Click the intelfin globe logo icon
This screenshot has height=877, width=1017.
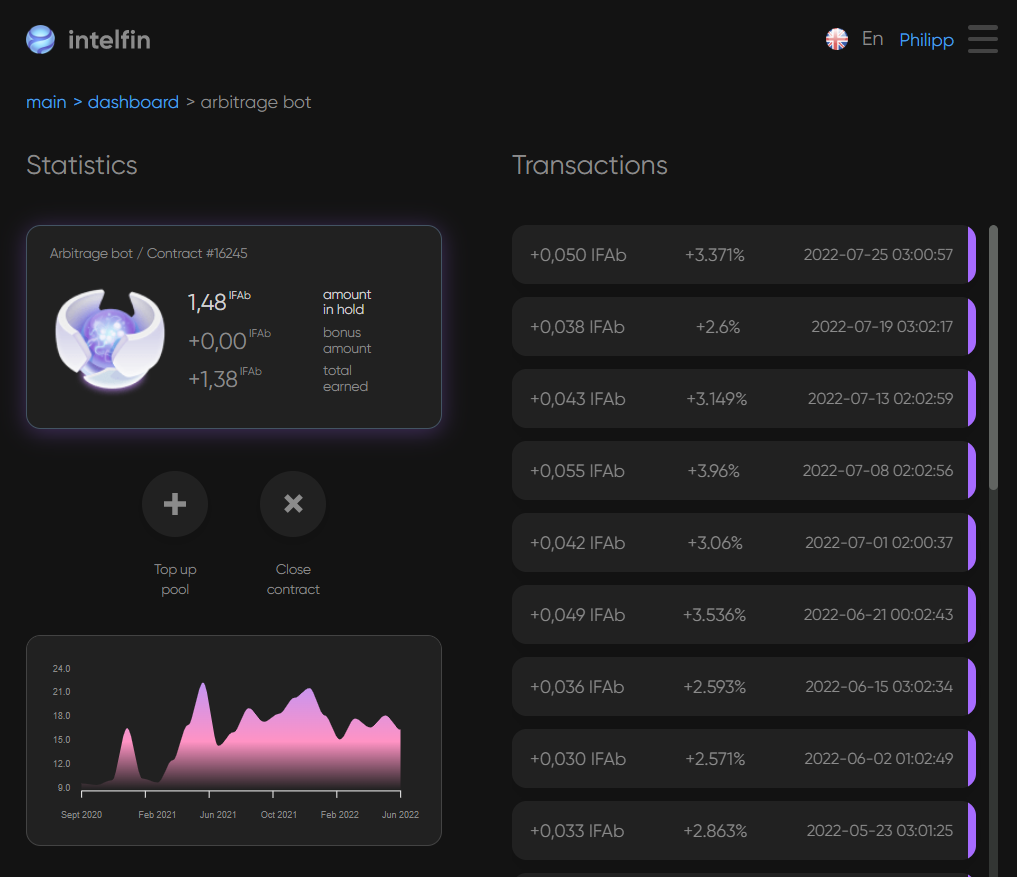click(x=41, y=40)
